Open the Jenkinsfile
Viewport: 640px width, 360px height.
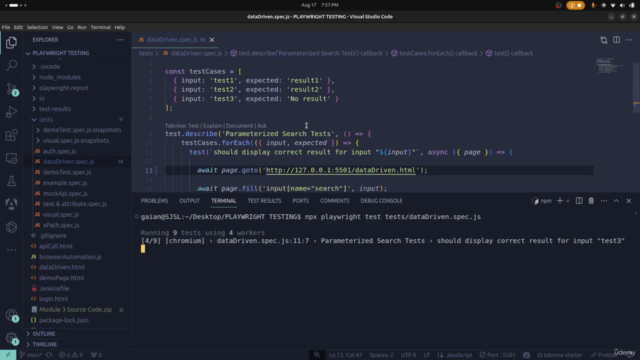(x=54, y=289)
